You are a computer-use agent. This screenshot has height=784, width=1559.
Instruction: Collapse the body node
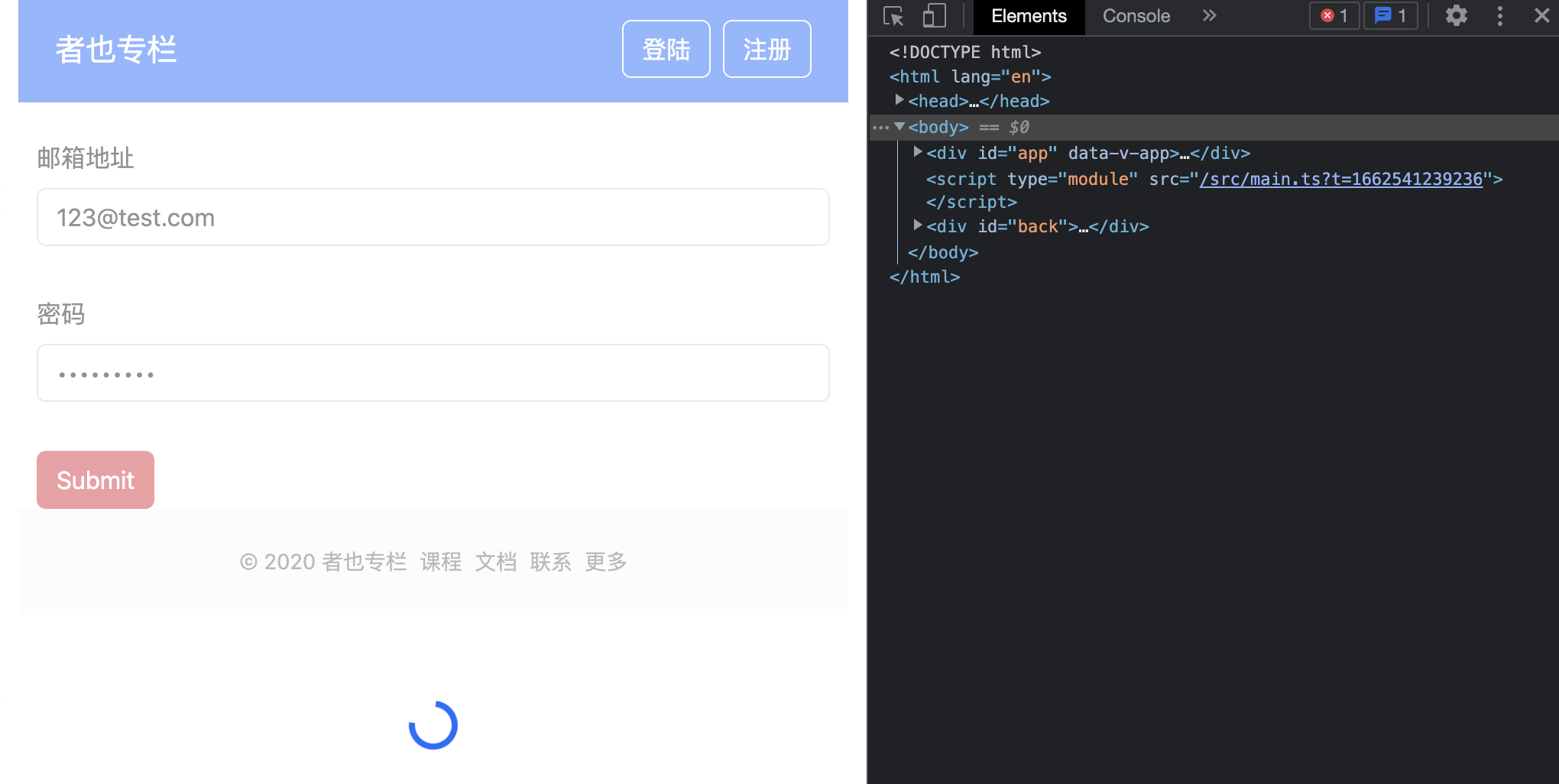tap(899, 126)
